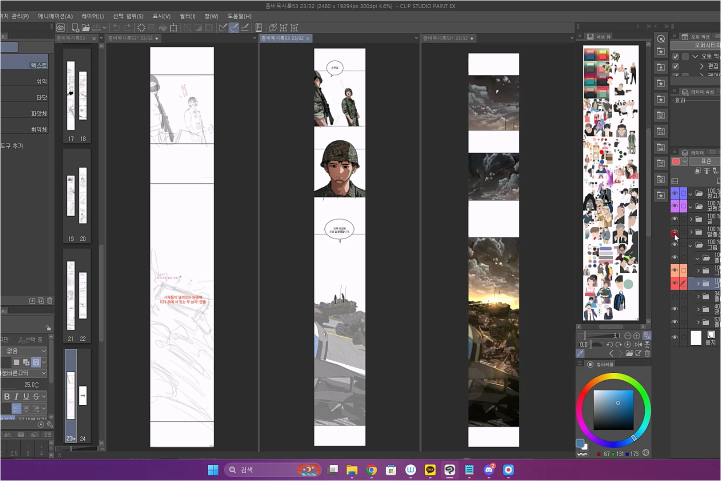Expand the toolbar export icon dropdown arrow
The width and height of the screenshot is (721, 481).
pyautogui.click(x=104, y=28)
